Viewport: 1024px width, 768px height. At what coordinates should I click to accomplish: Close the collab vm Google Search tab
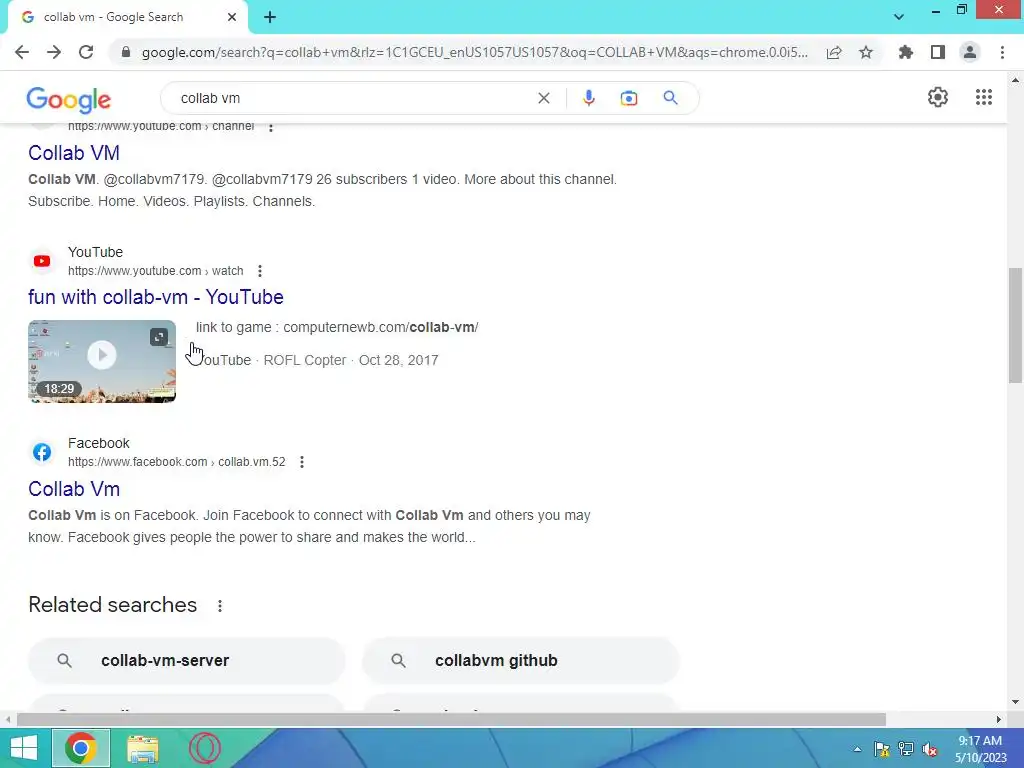[x=232, y=18]
